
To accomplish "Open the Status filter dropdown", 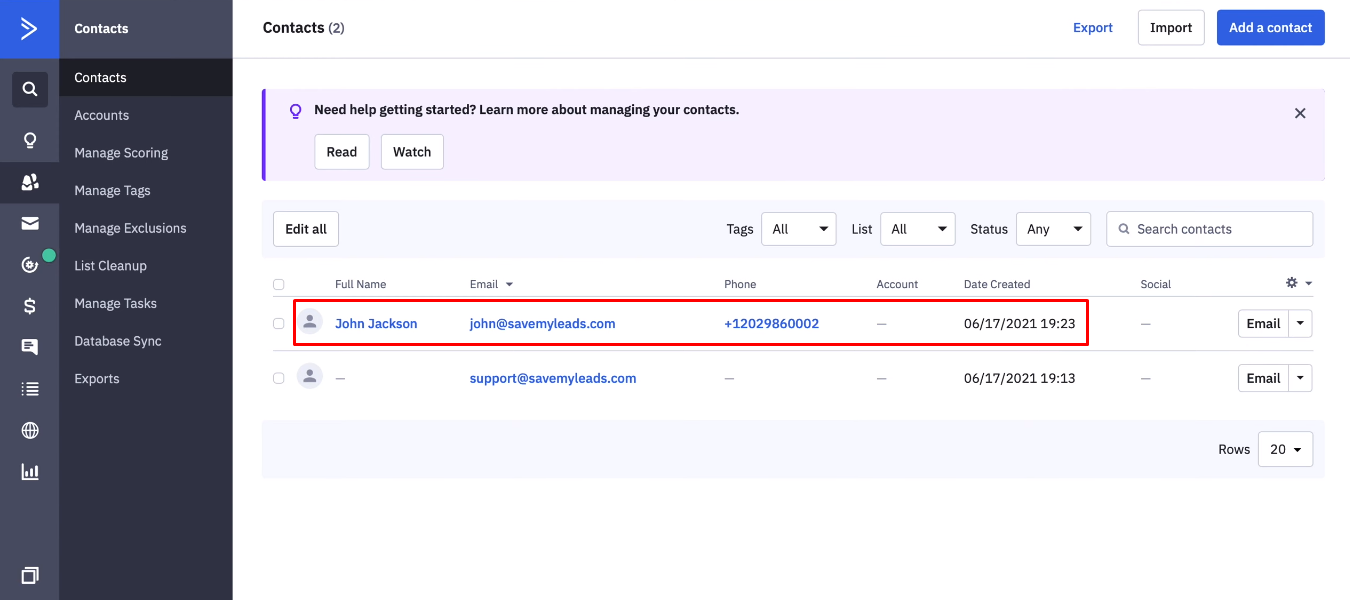I will pyautogui.click(x=1053, y=229).
